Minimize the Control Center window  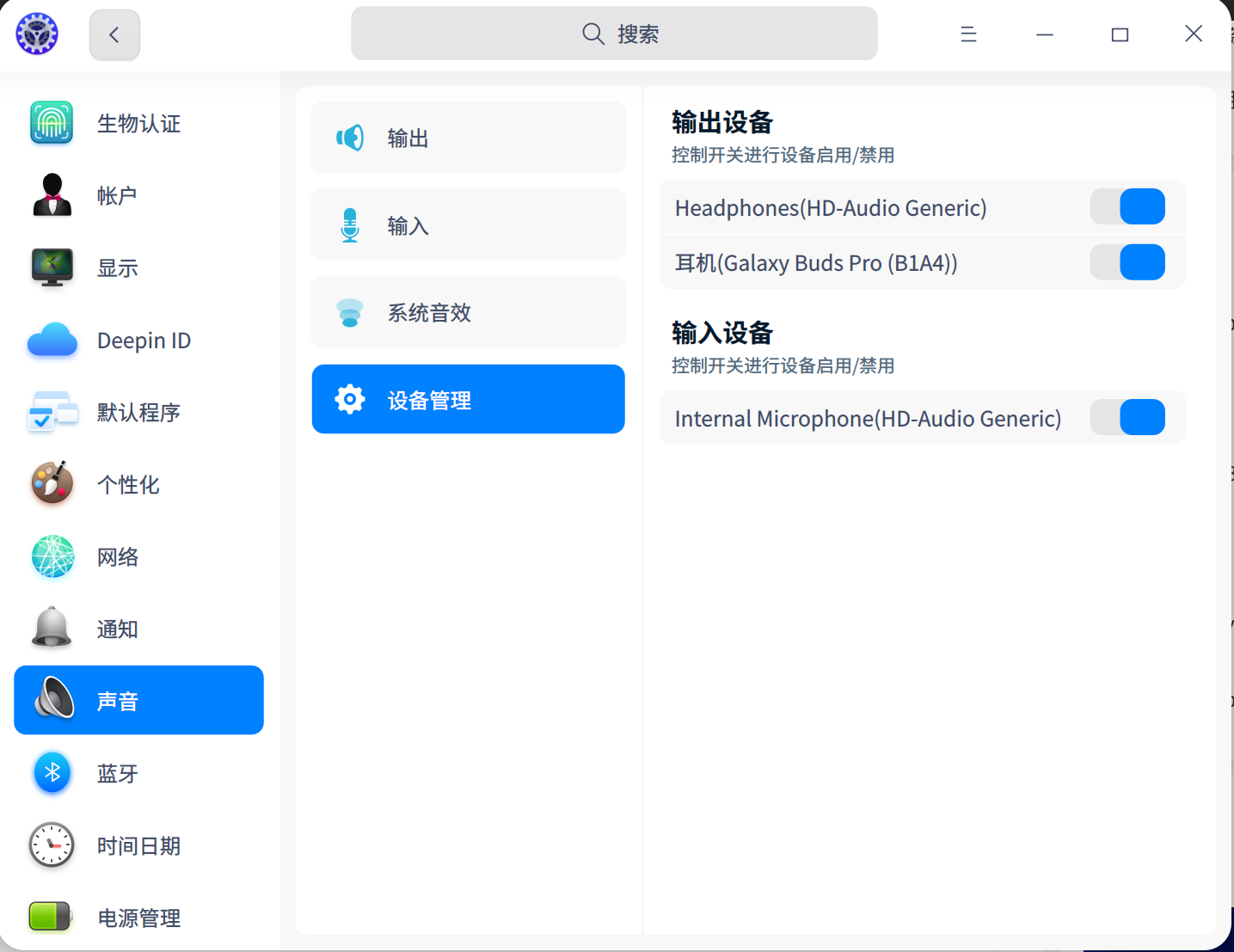pos(1045,34)
